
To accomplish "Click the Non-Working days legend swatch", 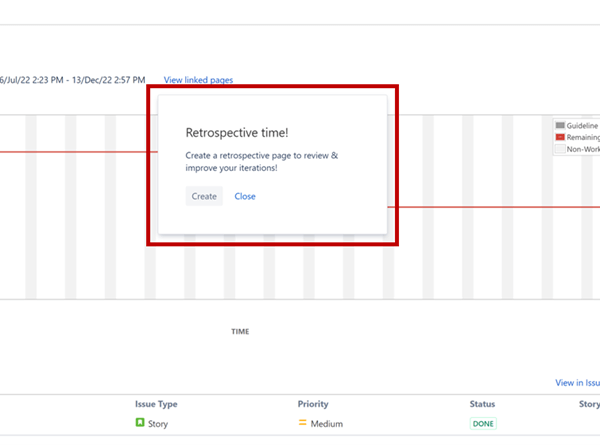I will point(560,149).
